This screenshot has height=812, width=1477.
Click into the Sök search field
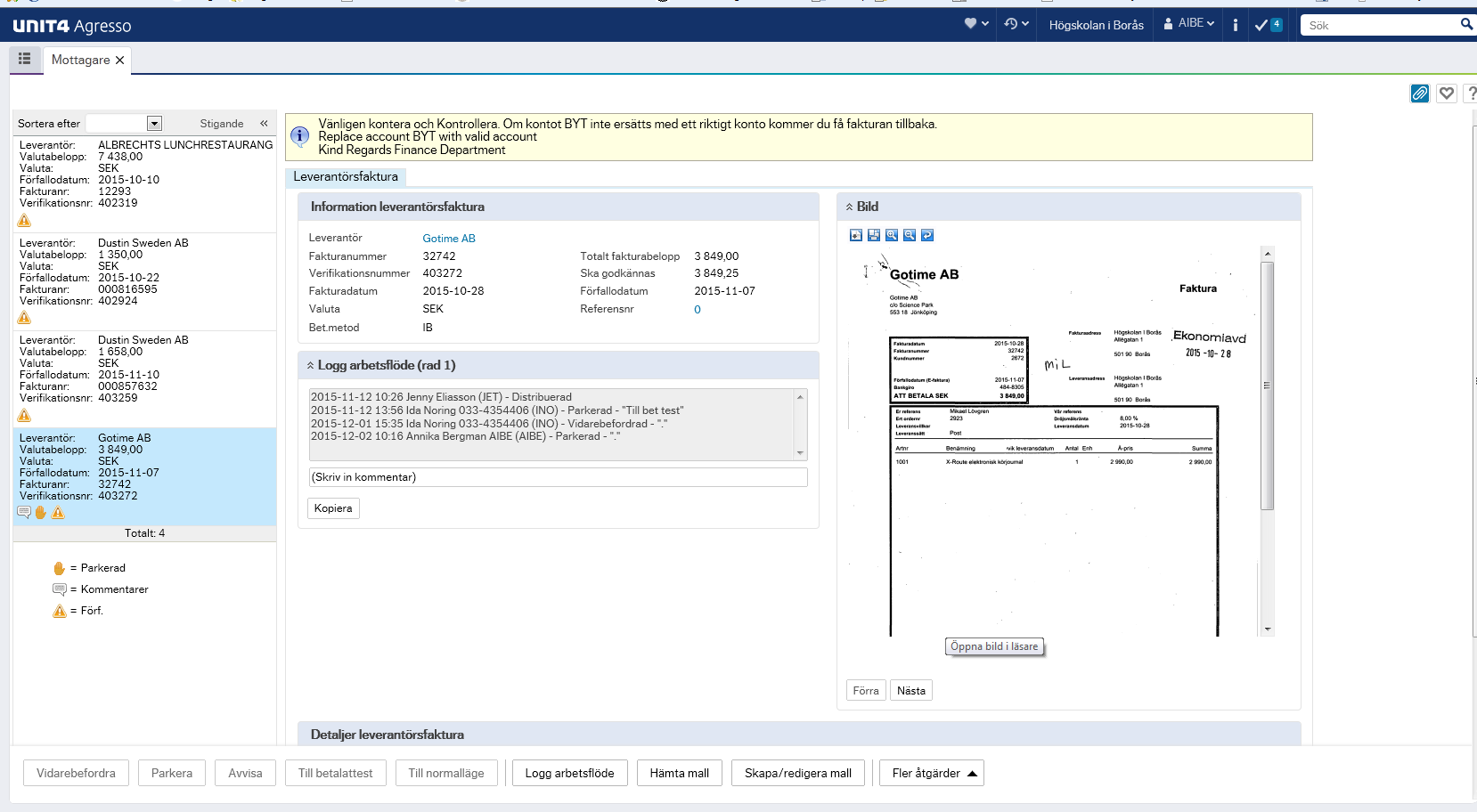click(x=1379, y=25)
